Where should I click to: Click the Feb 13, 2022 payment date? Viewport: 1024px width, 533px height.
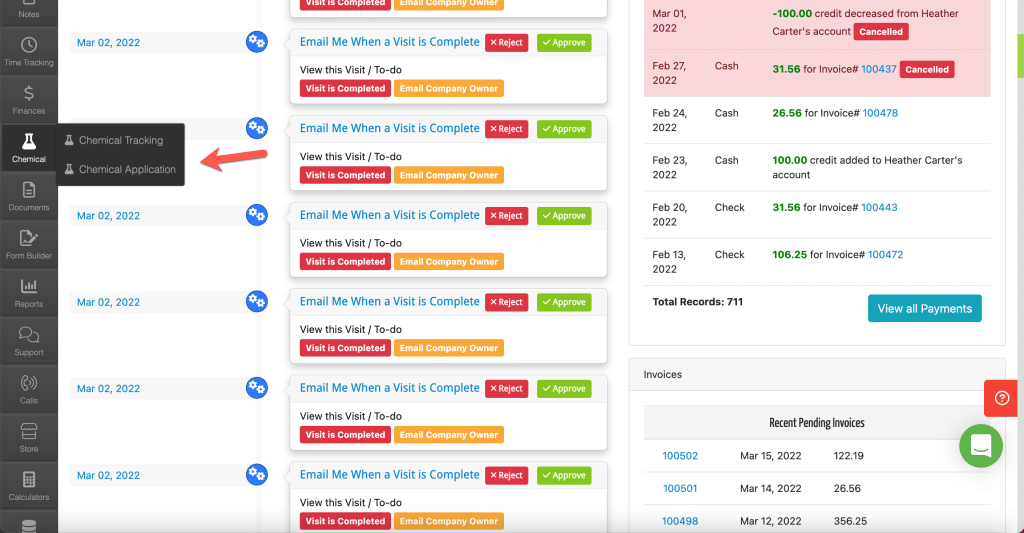click(669, 261)
